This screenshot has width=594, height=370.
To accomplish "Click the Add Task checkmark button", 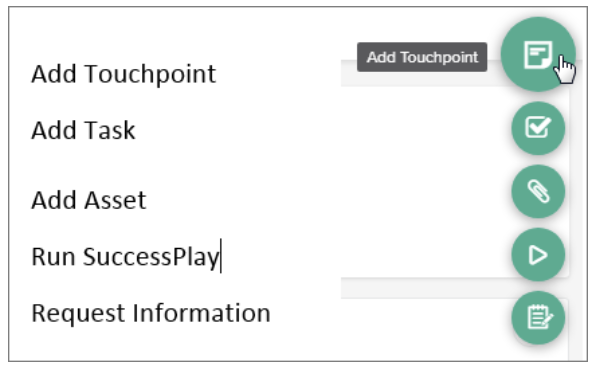I will [x=538, y=128].
